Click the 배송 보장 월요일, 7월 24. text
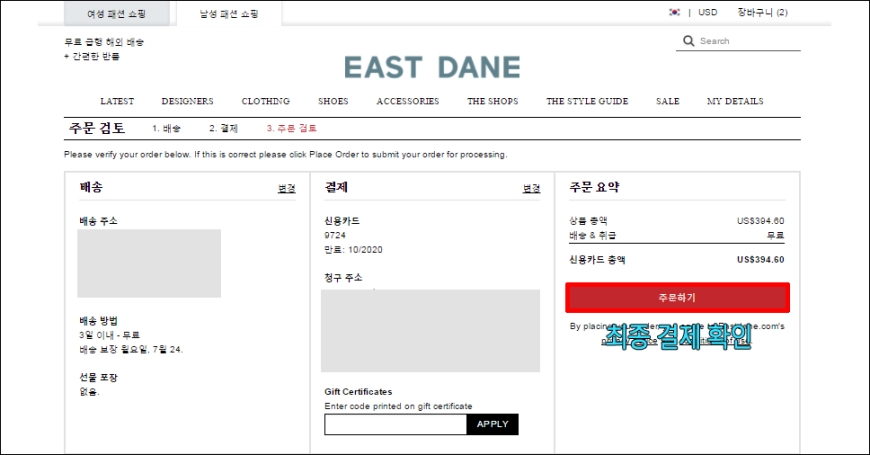 (131, 350)
